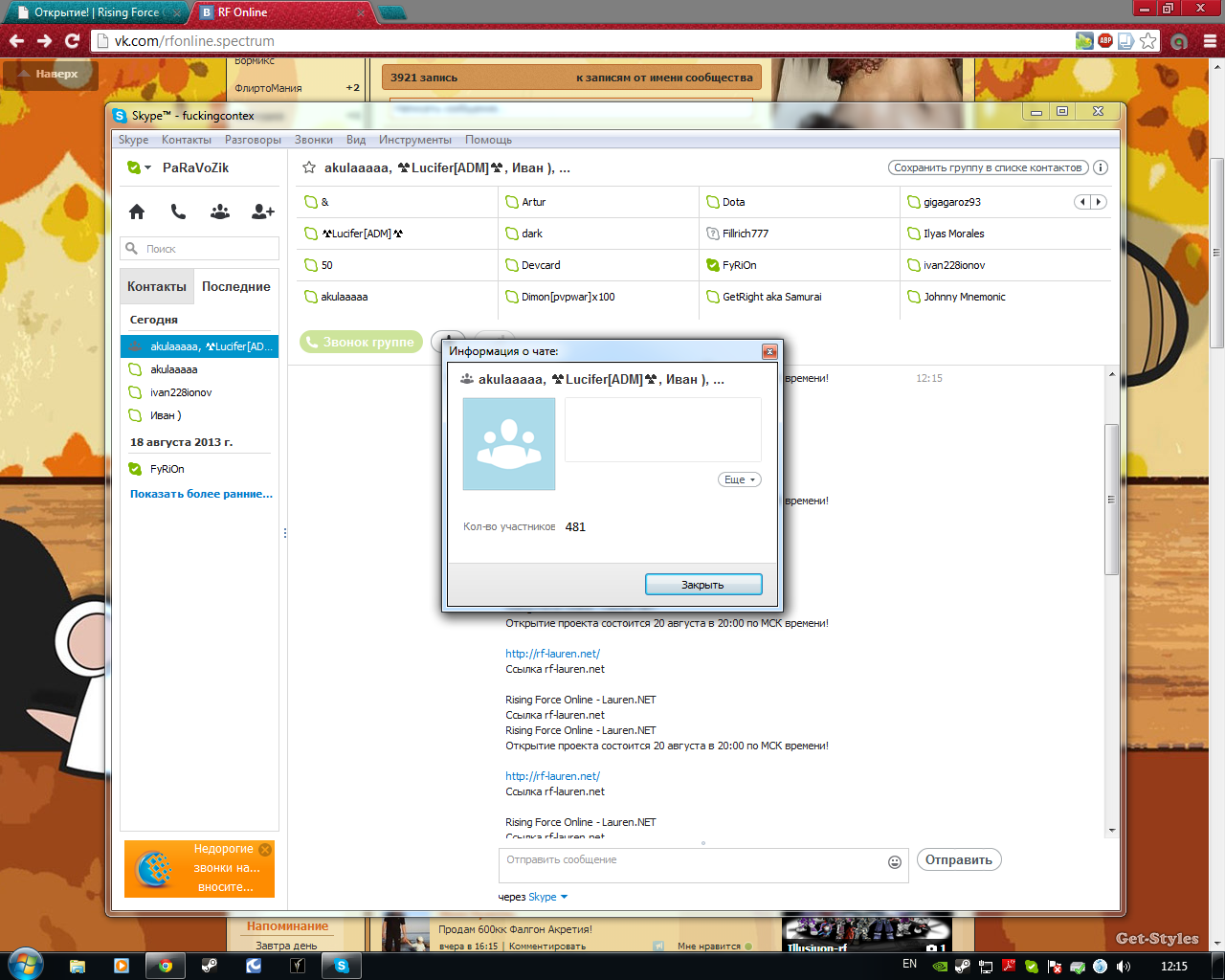1225x980 pixels.
Task: Open the dial pad phone icon
Action: point(178,212)
